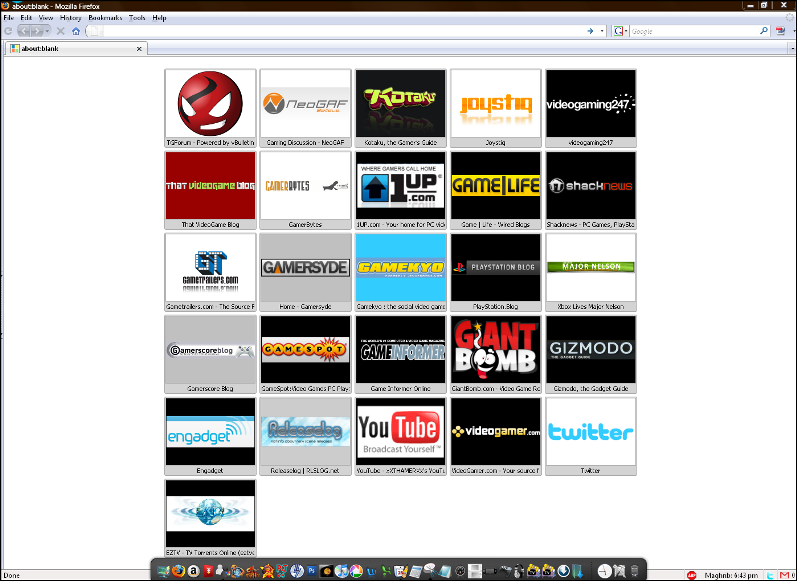The height and width of the screenshot is (581, 797).
Task: Open the Releaselog thumbnail
Action: point(305,436)
